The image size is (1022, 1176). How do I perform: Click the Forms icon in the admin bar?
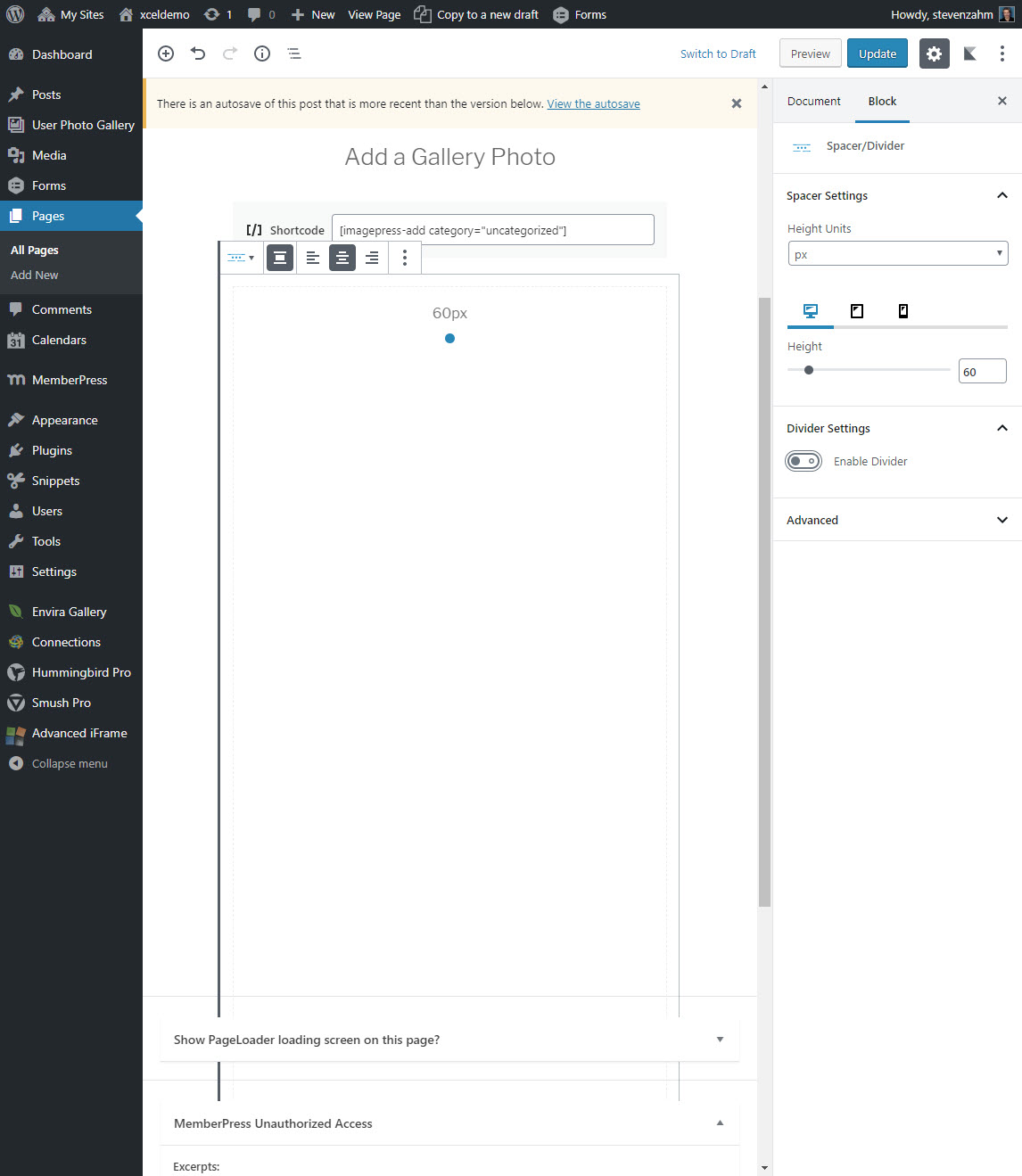tap(561, 14)
